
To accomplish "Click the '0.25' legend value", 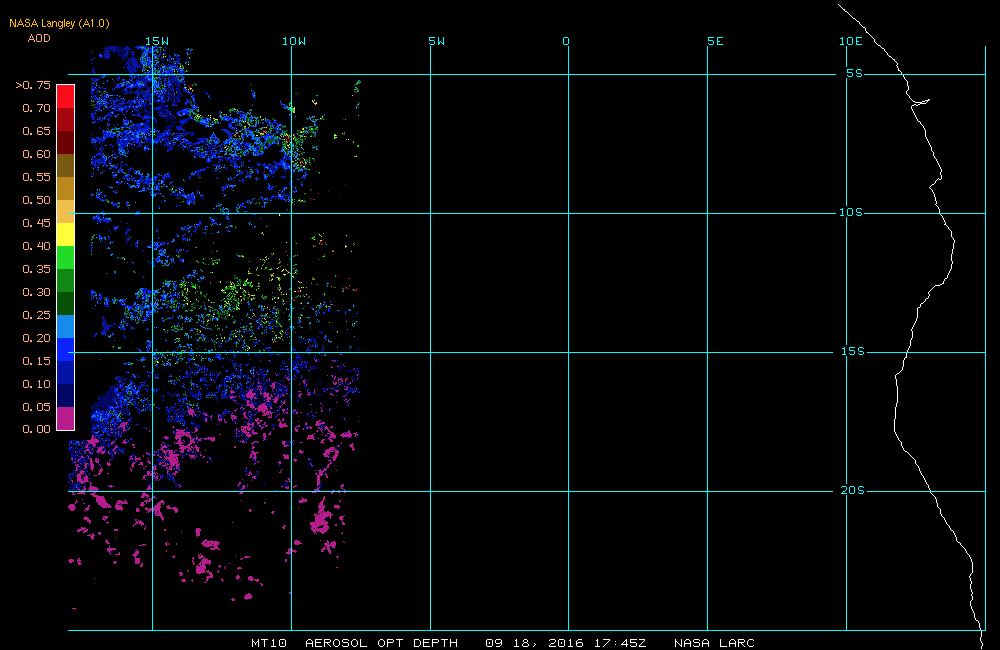I will (x=36, y=314).
